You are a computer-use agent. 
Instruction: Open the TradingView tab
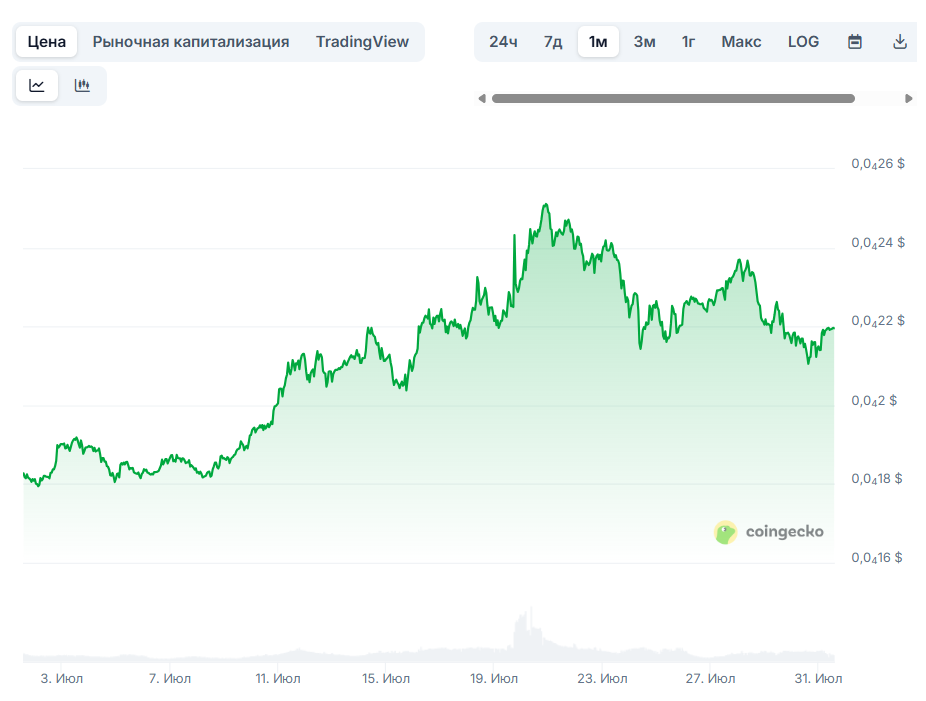coord(362,42)
